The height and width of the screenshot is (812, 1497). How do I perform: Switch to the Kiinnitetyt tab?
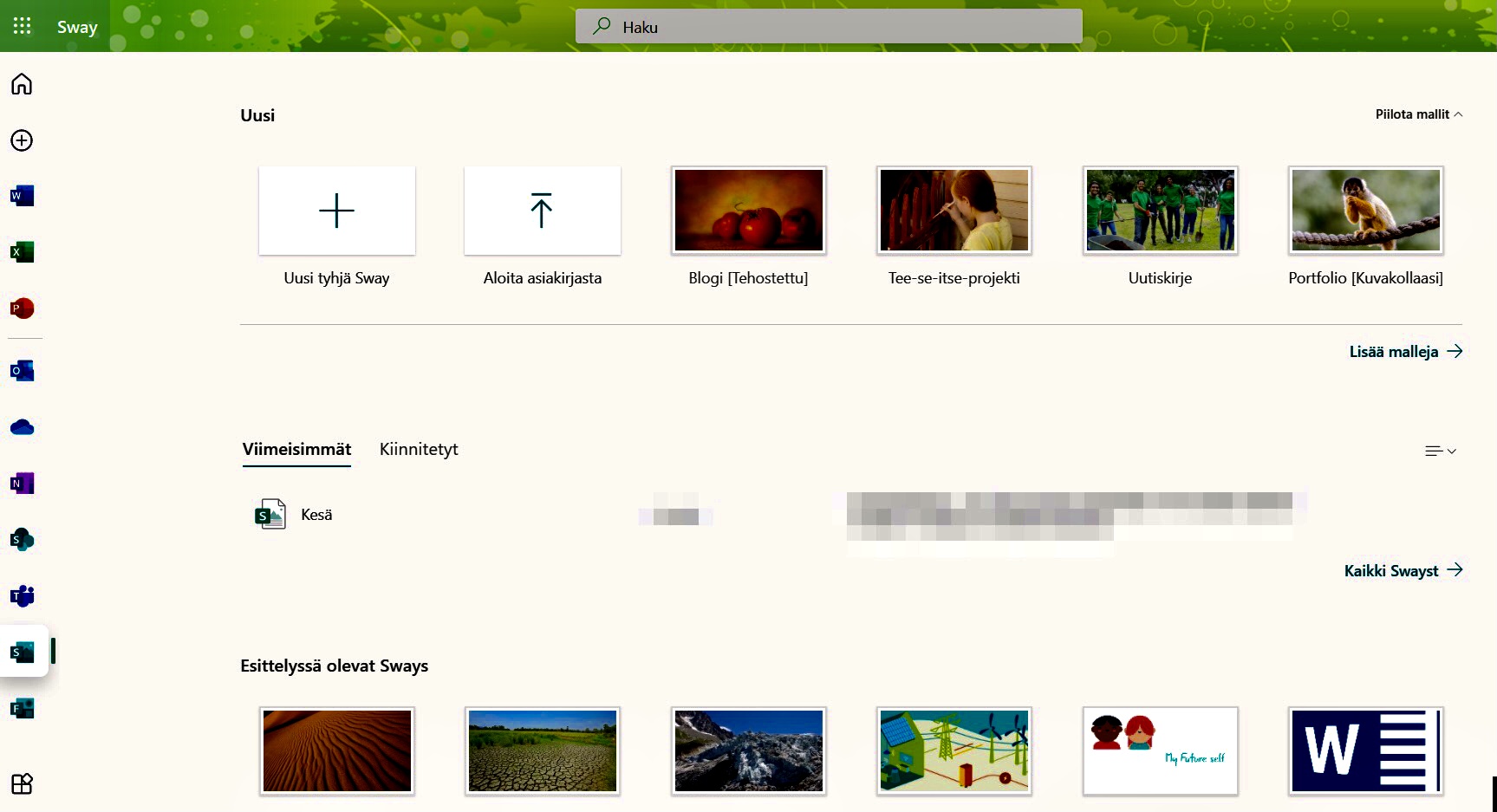tap(419, 449)
